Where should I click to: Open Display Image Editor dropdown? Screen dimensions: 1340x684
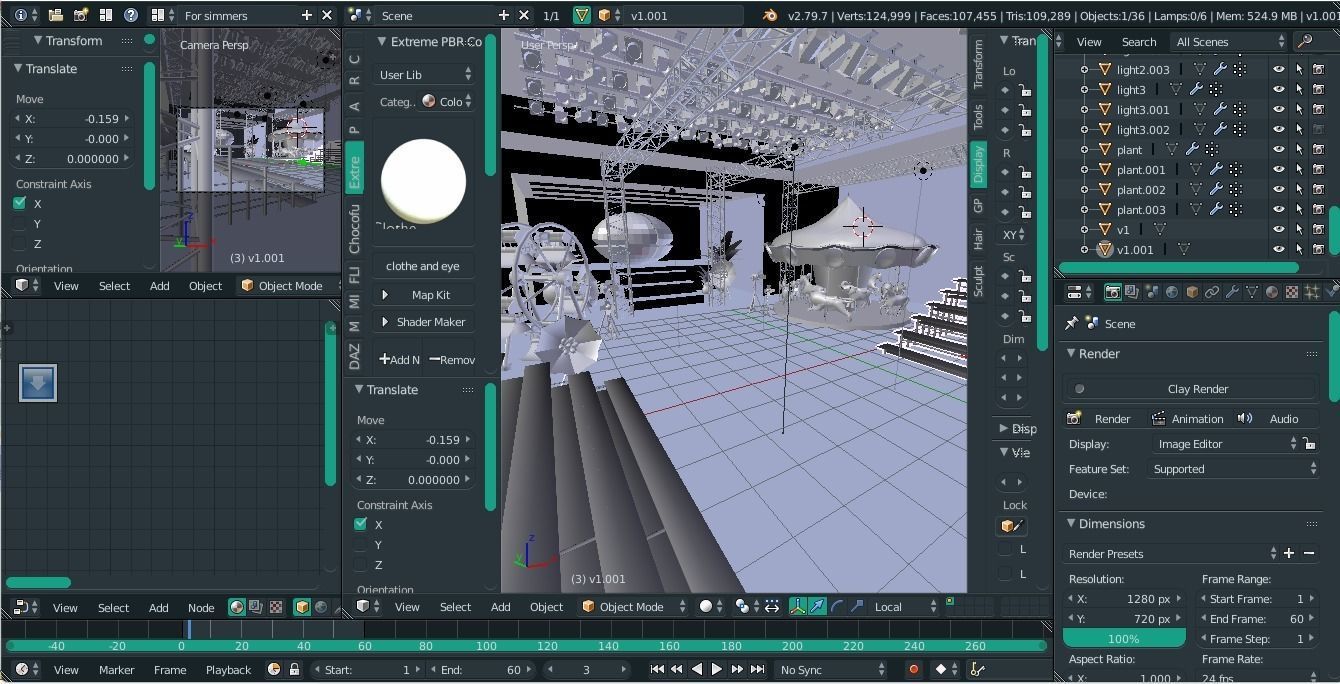click(1224, 443)
